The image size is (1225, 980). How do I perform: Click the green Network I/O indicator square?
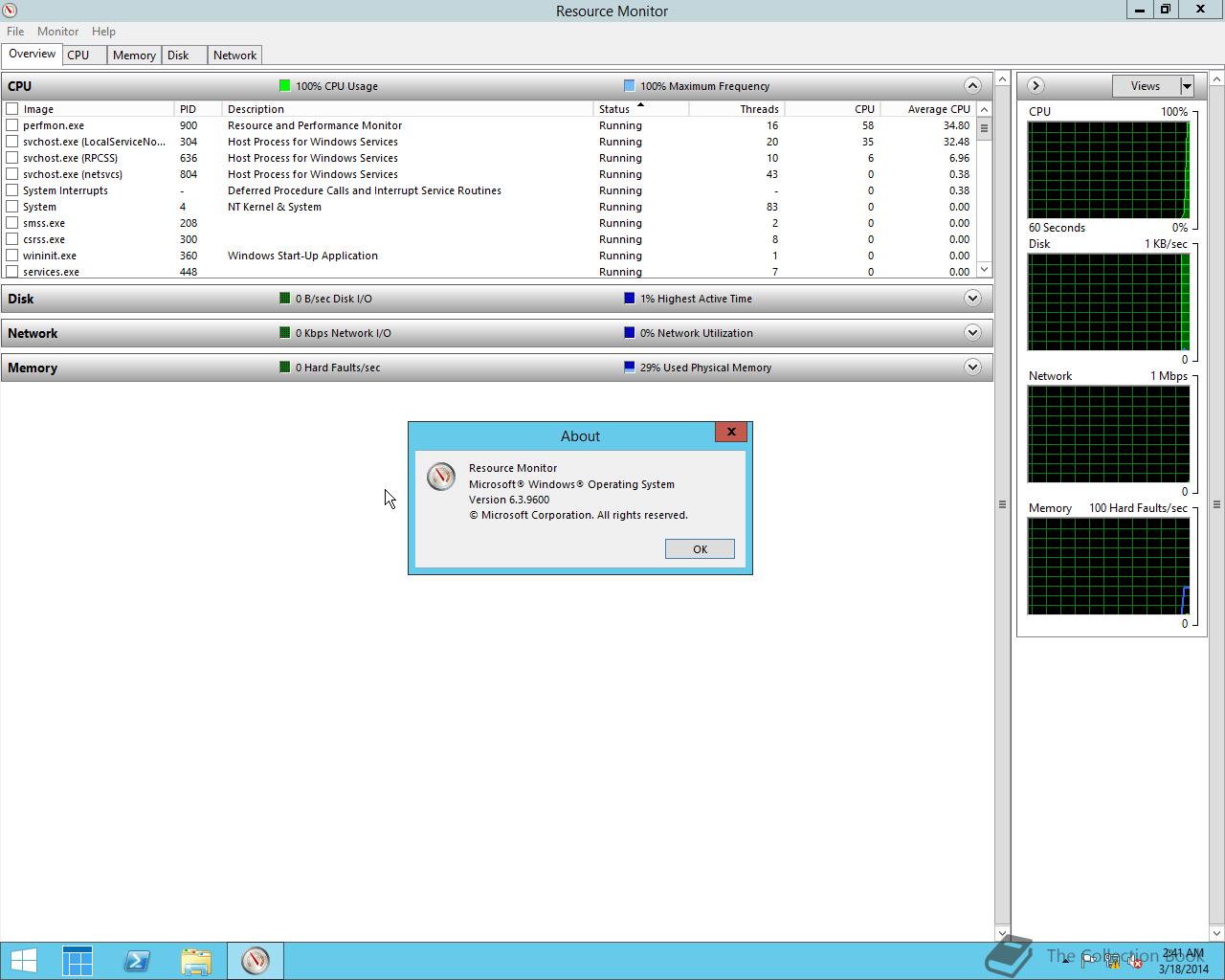(x=284, y=333)
